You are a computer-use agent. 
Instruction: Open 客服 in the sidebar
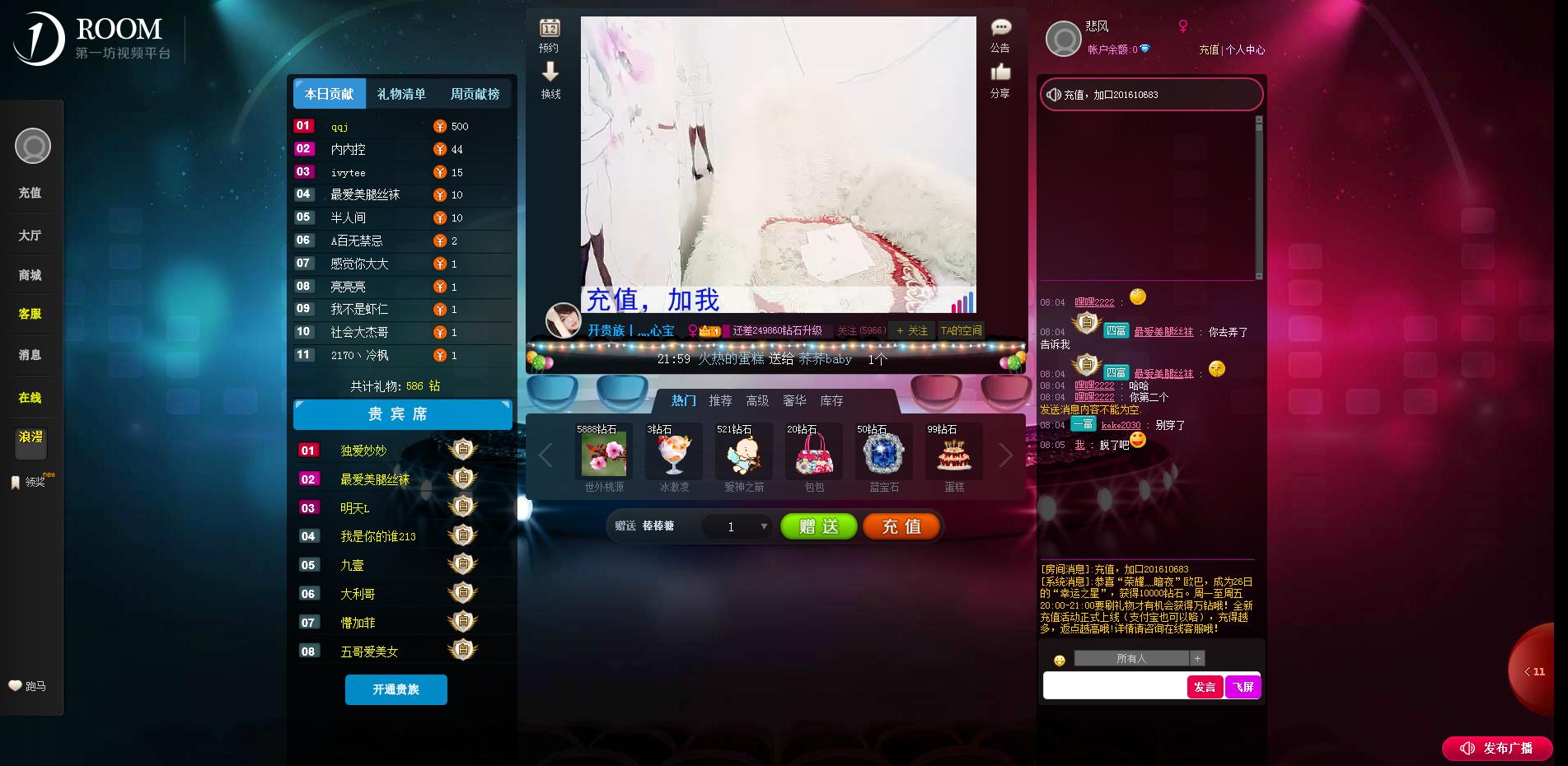[30, 314]
